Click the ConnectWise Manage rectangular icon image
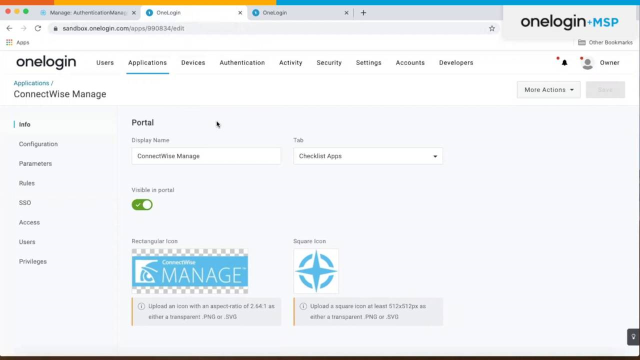 pyautogui.click(x=190, y=271)
